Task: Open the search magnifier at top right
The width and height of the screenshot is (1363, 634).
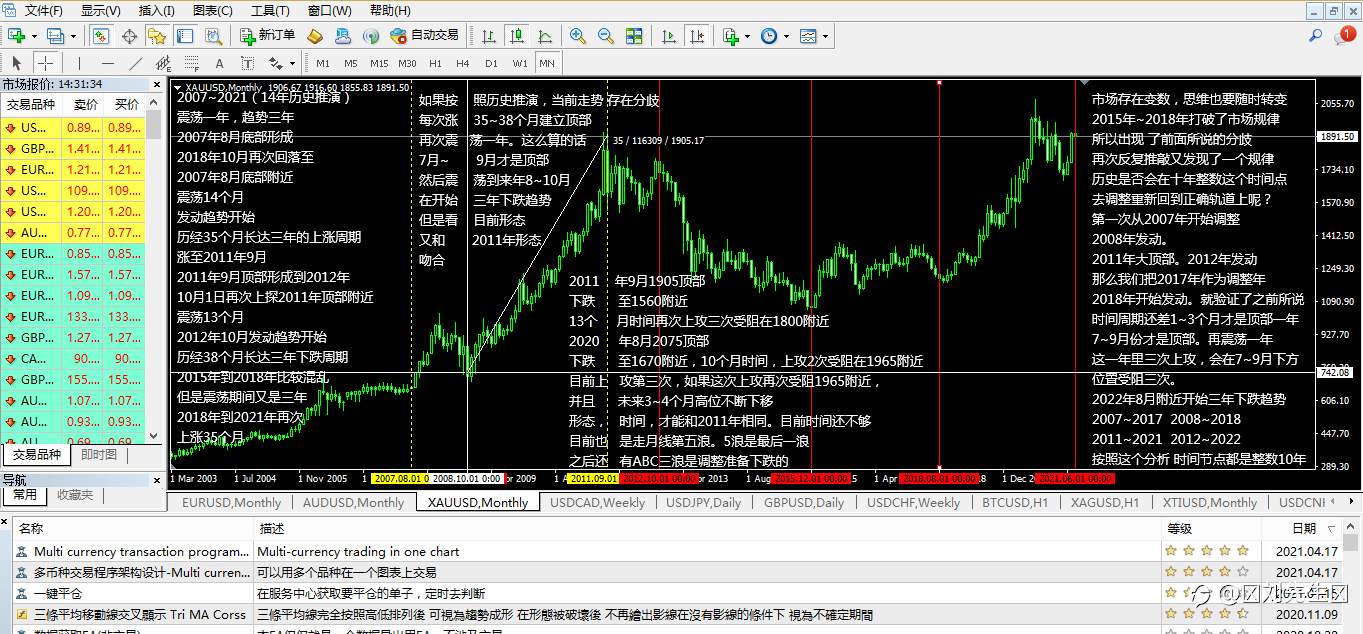Action: (x=1317, y=36)
